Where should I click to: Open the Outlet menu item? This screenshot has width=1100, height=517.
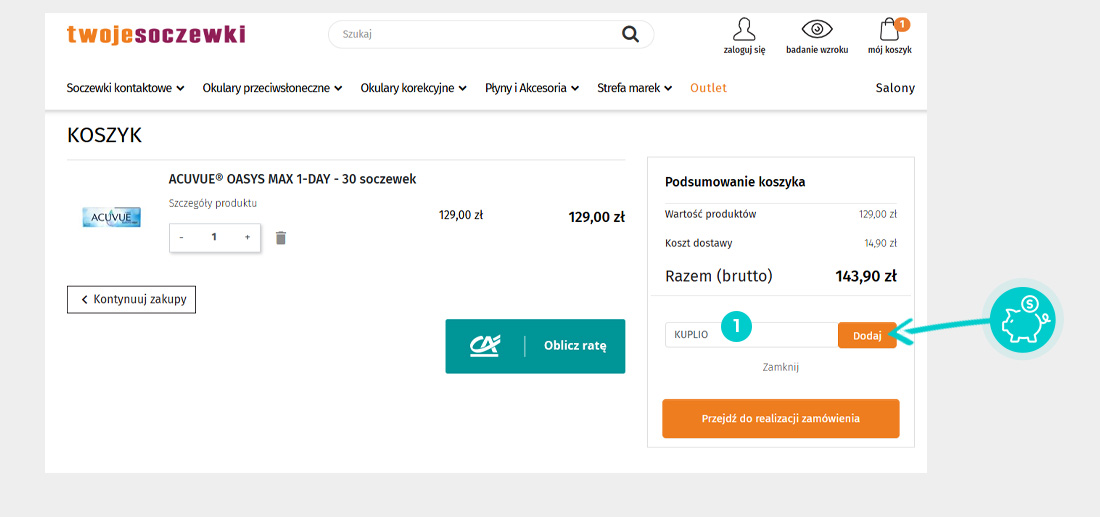click(x=709, y=88)
